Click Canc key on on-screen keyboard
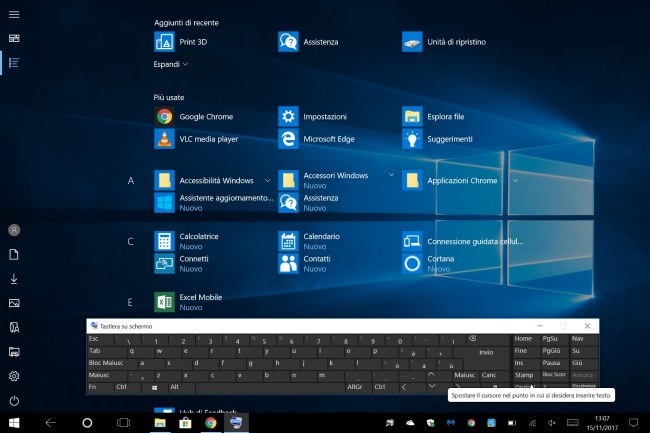The height and width of the screenshot is (433, 650). click(494, 376)
